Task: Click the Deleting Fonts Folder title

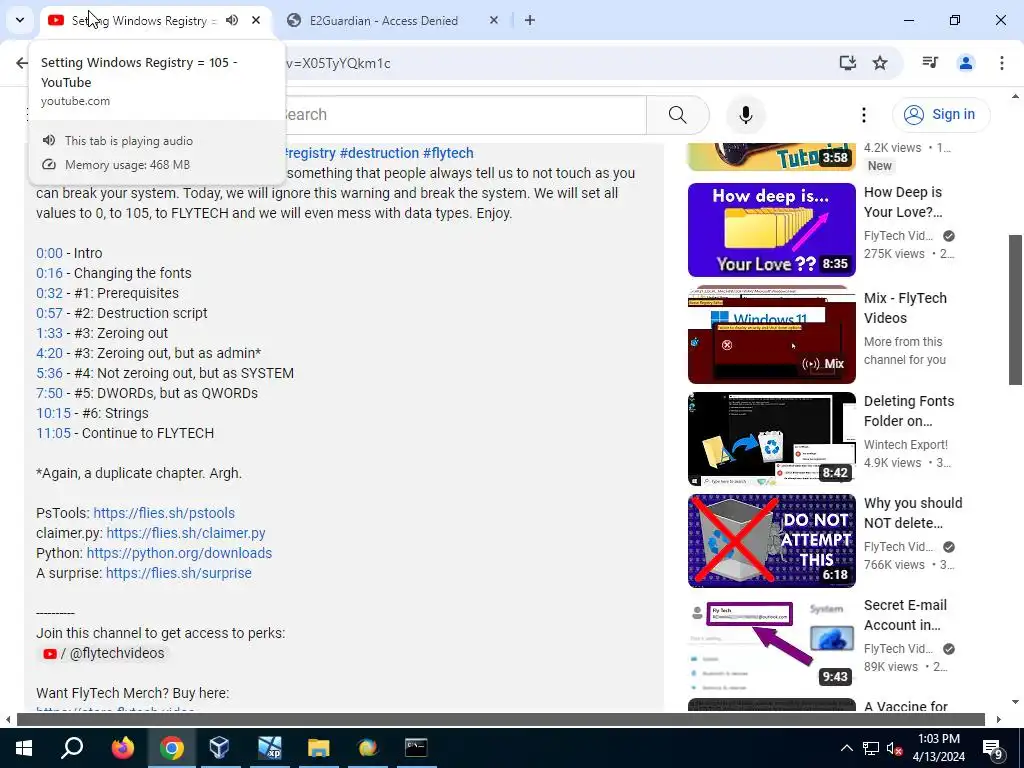Action: pos(909,411)
